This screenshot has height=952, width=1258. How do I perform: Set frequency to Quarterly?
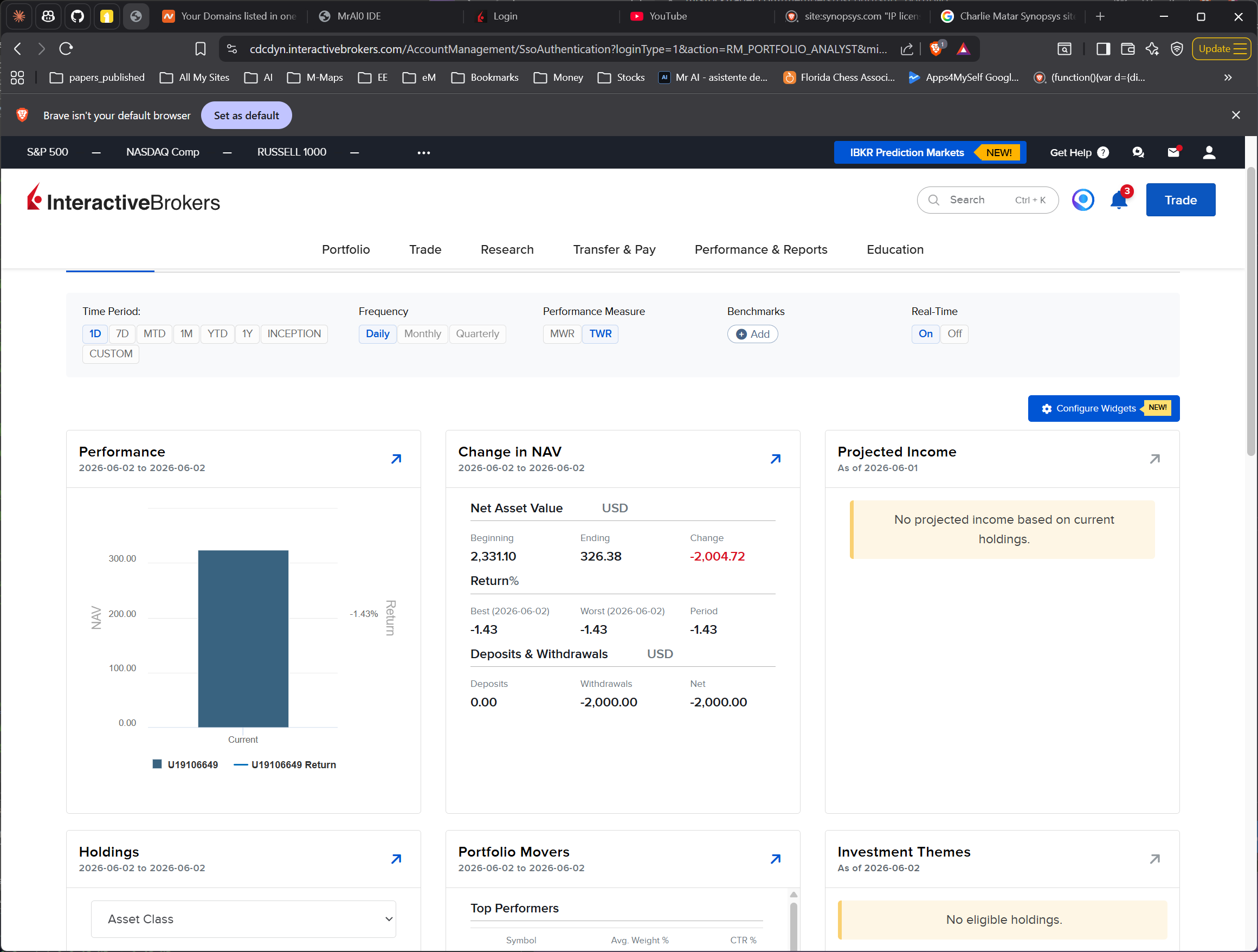[477, 334]
